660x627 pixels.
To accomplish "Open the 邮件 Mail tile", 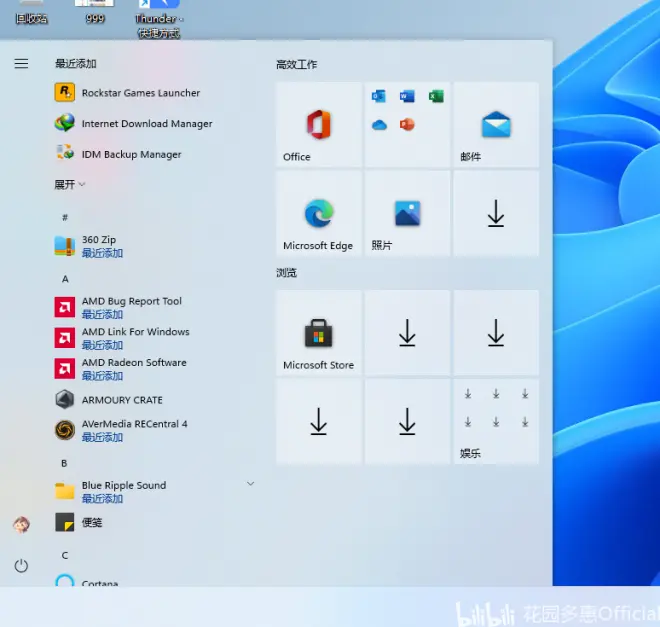I will [496, 125].
